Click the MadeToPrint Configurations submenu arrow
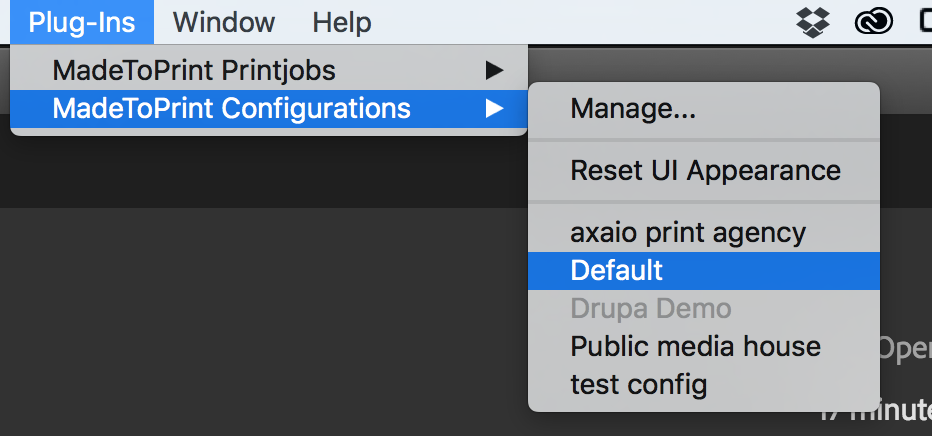The image size is (932, 436). pyautogui.click(x=494, y=109)
